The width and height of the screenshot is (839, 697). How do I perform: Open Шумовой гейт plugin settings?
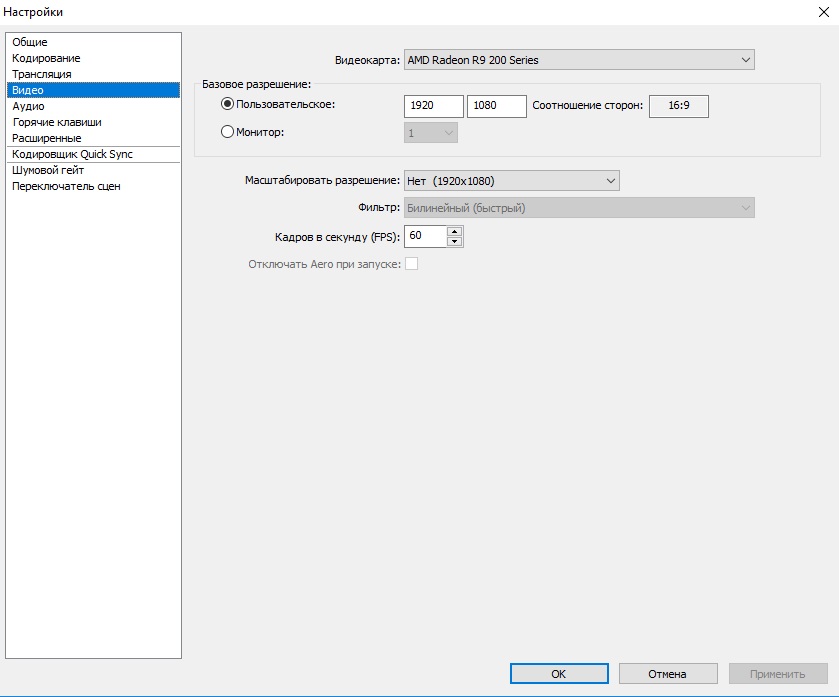coord(48,170)
